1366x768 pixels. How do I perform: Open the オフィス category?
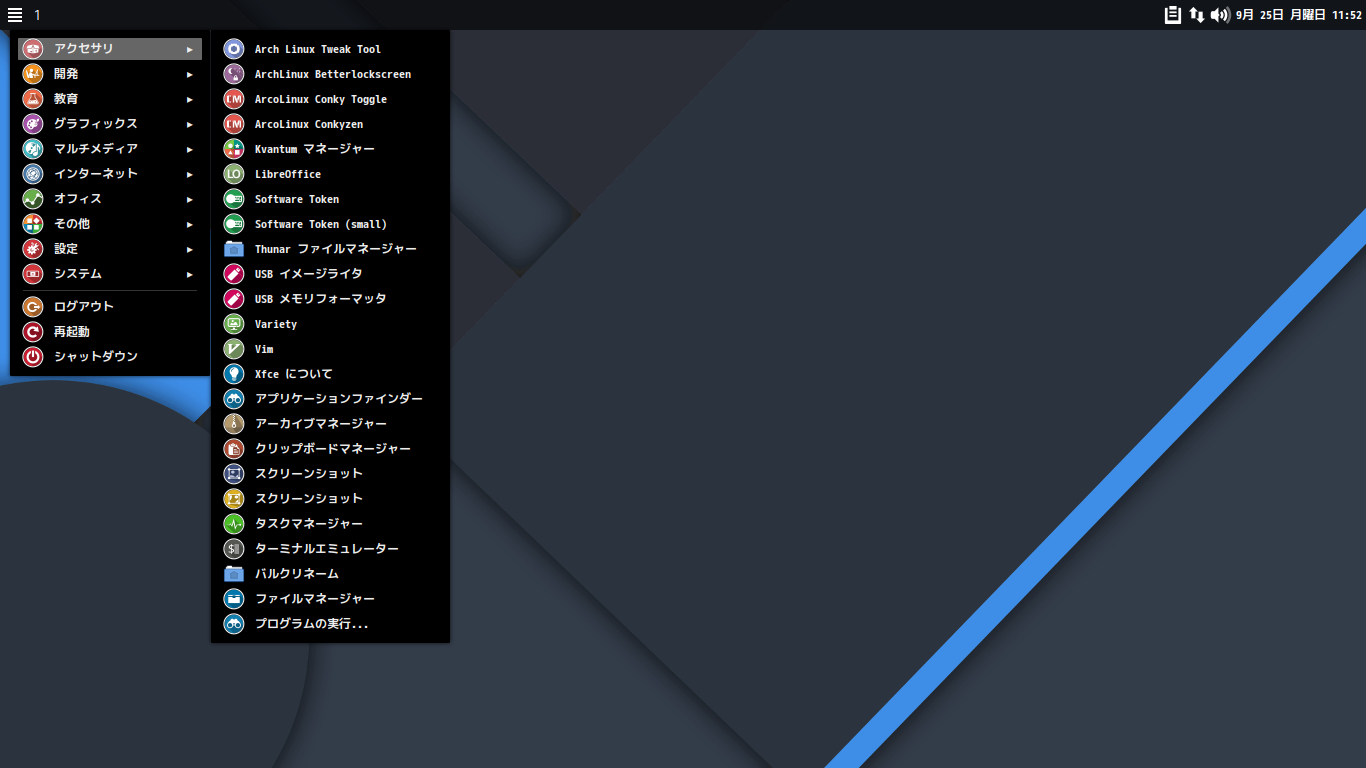coord(110,199)
